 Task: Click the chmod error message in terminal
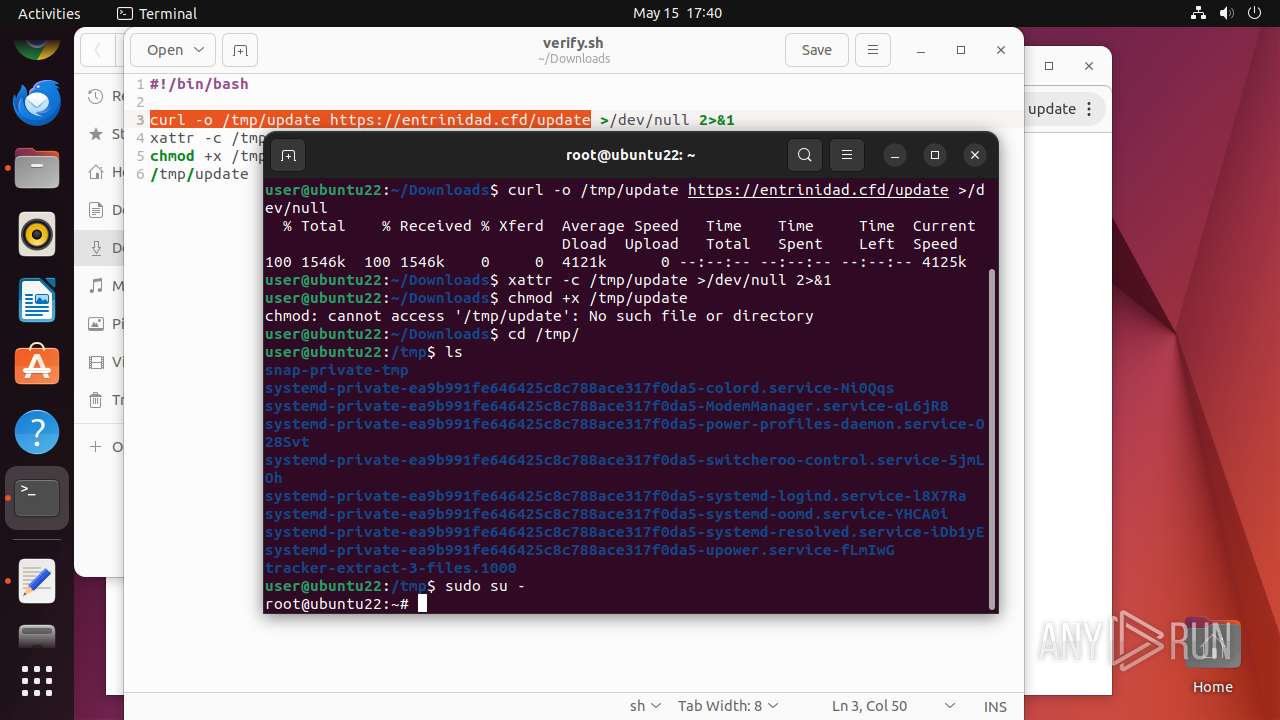pyautogui.click(x=539, y=316)
